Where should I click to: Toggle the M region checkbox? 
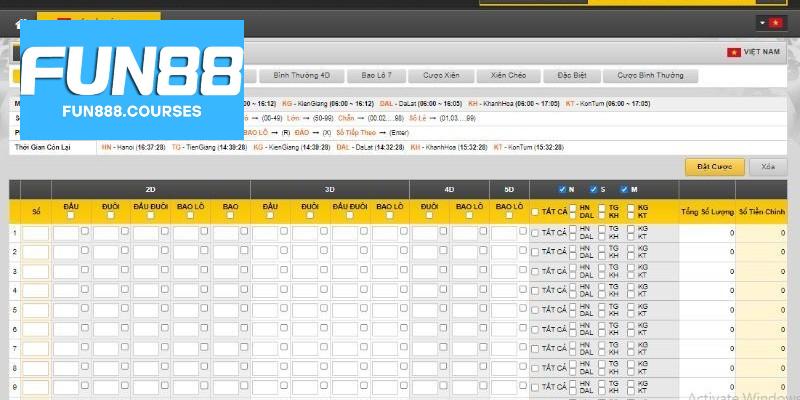click(x=625, y=189)
